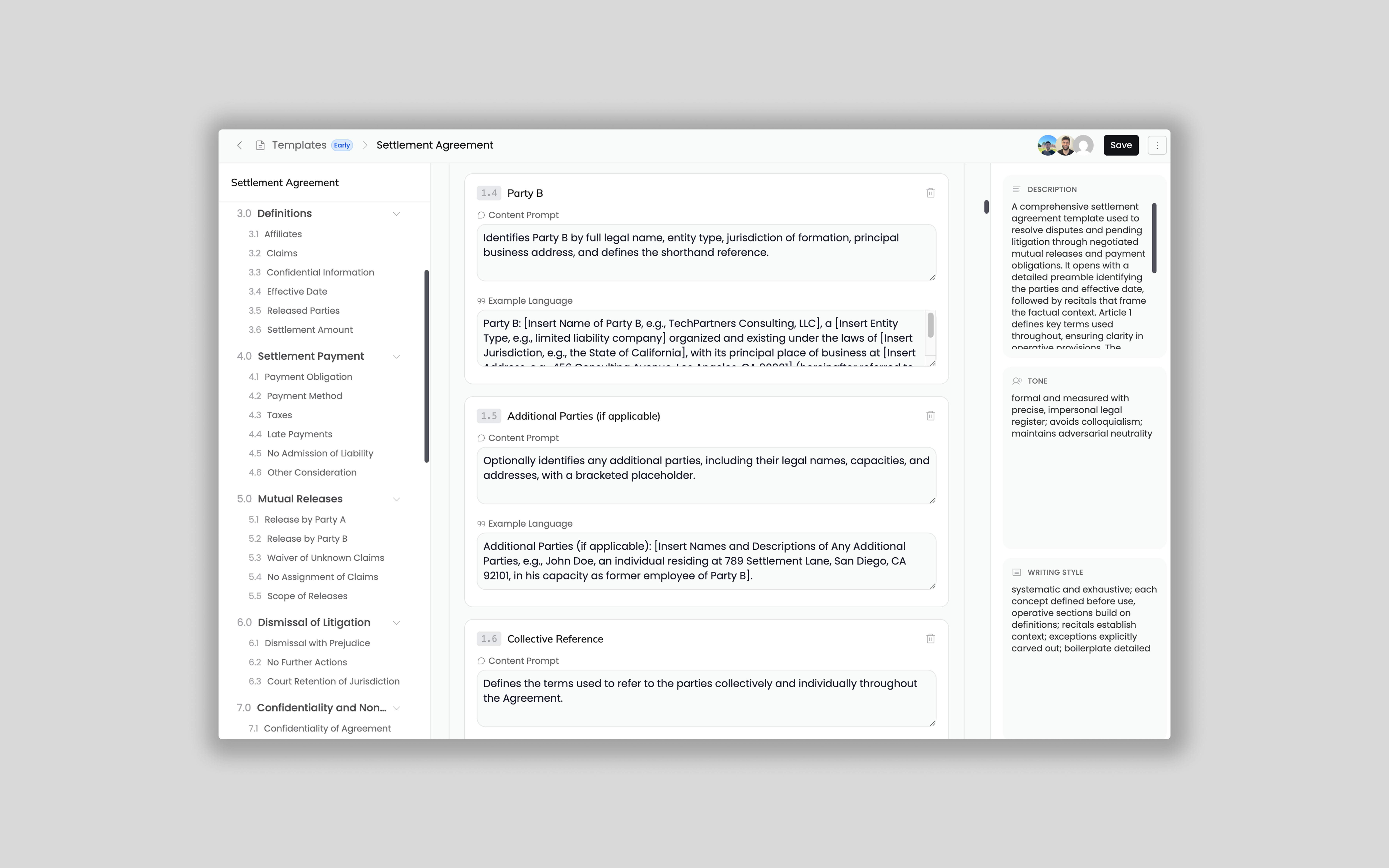Collapse the Settlement Payment outline group
The image size is (1389, 868).
click(396, 357)
